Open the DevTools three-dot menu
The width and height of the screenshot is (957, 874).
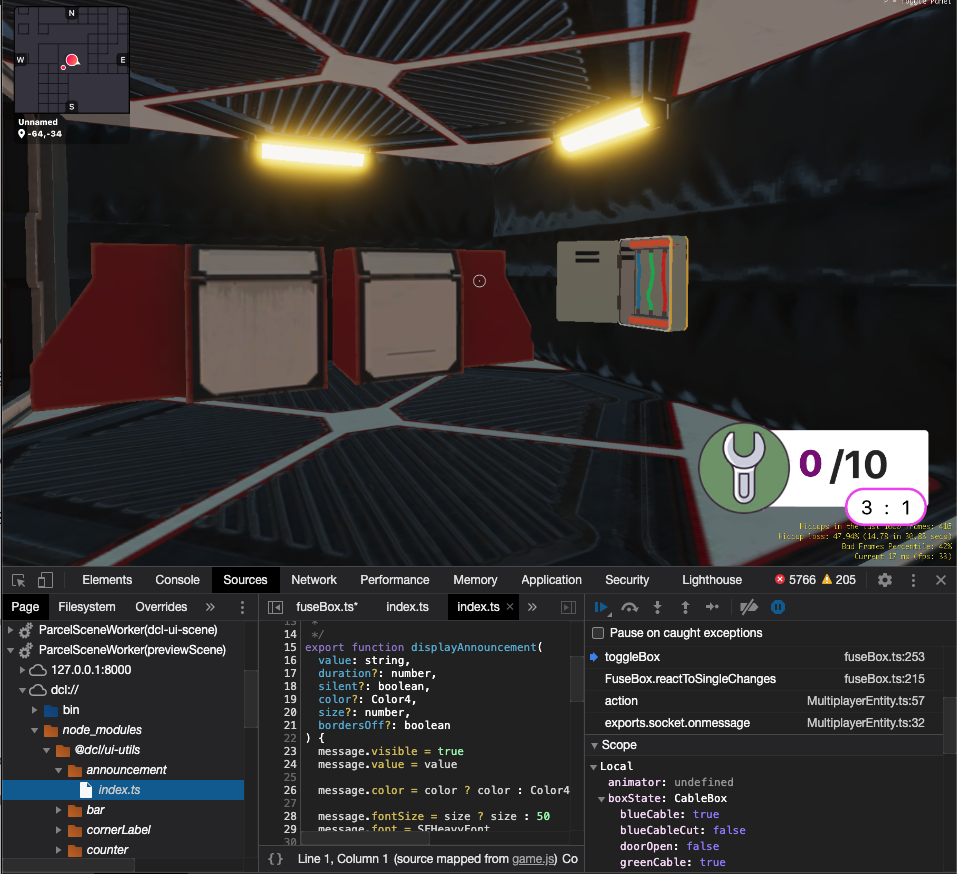pyautogui.click(x=913, y=580)
